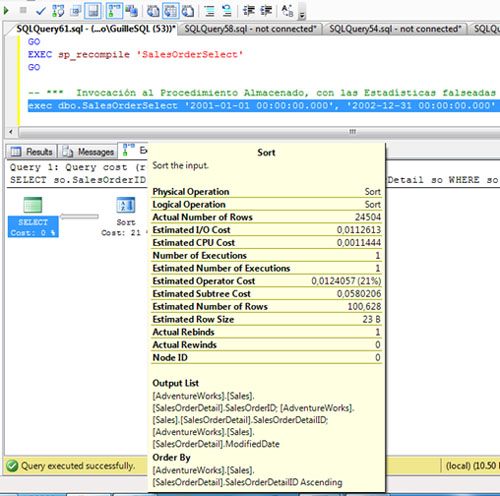The height and width of the screenshot is (496, 500).
Task: Decrease indent of selected lines
Action: (249, 11)
